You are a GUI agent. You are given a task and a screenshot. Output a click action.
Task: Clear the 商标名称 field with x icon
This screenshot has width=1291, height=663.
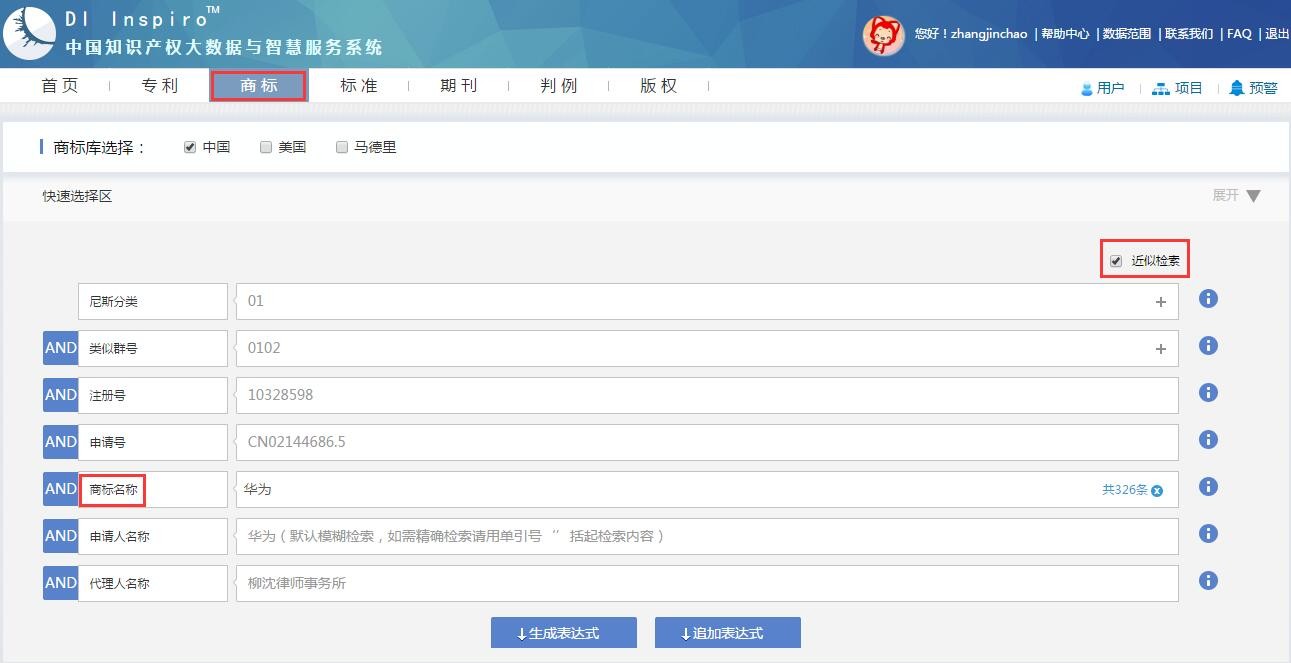tap(1157, 491)
